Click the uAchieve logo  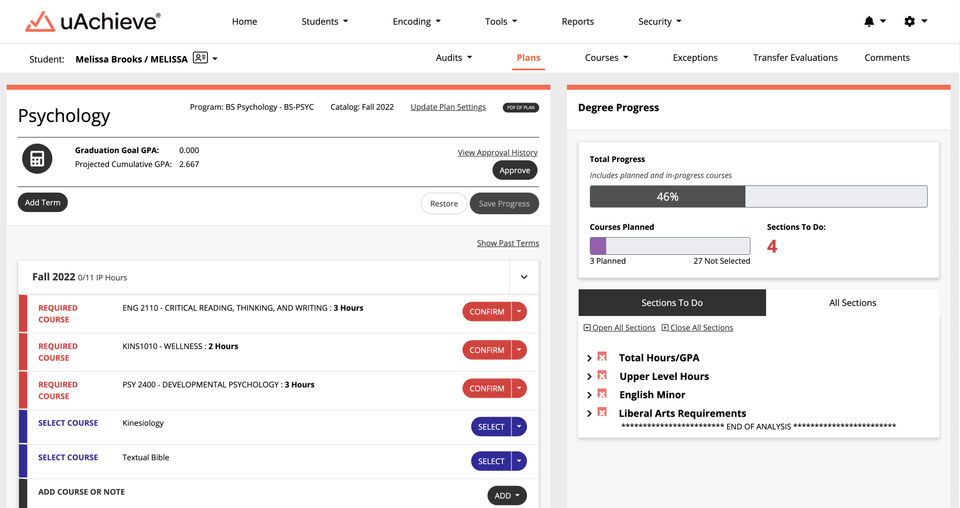[x=92, y=21]
